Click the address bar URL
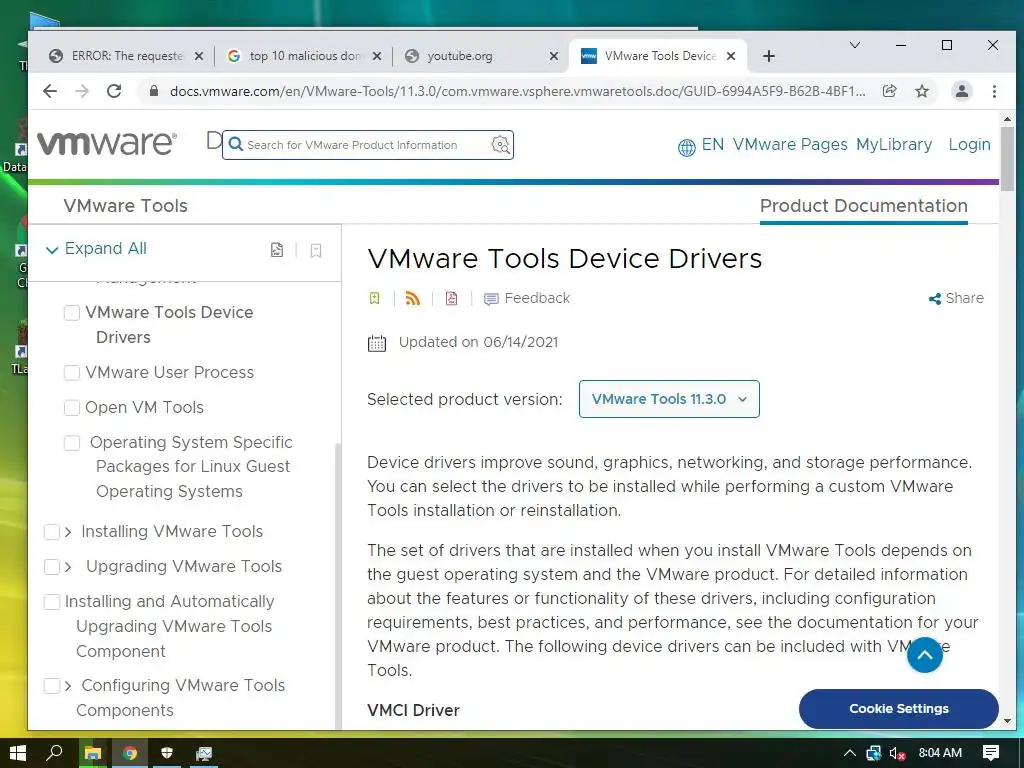 point(517,91)
